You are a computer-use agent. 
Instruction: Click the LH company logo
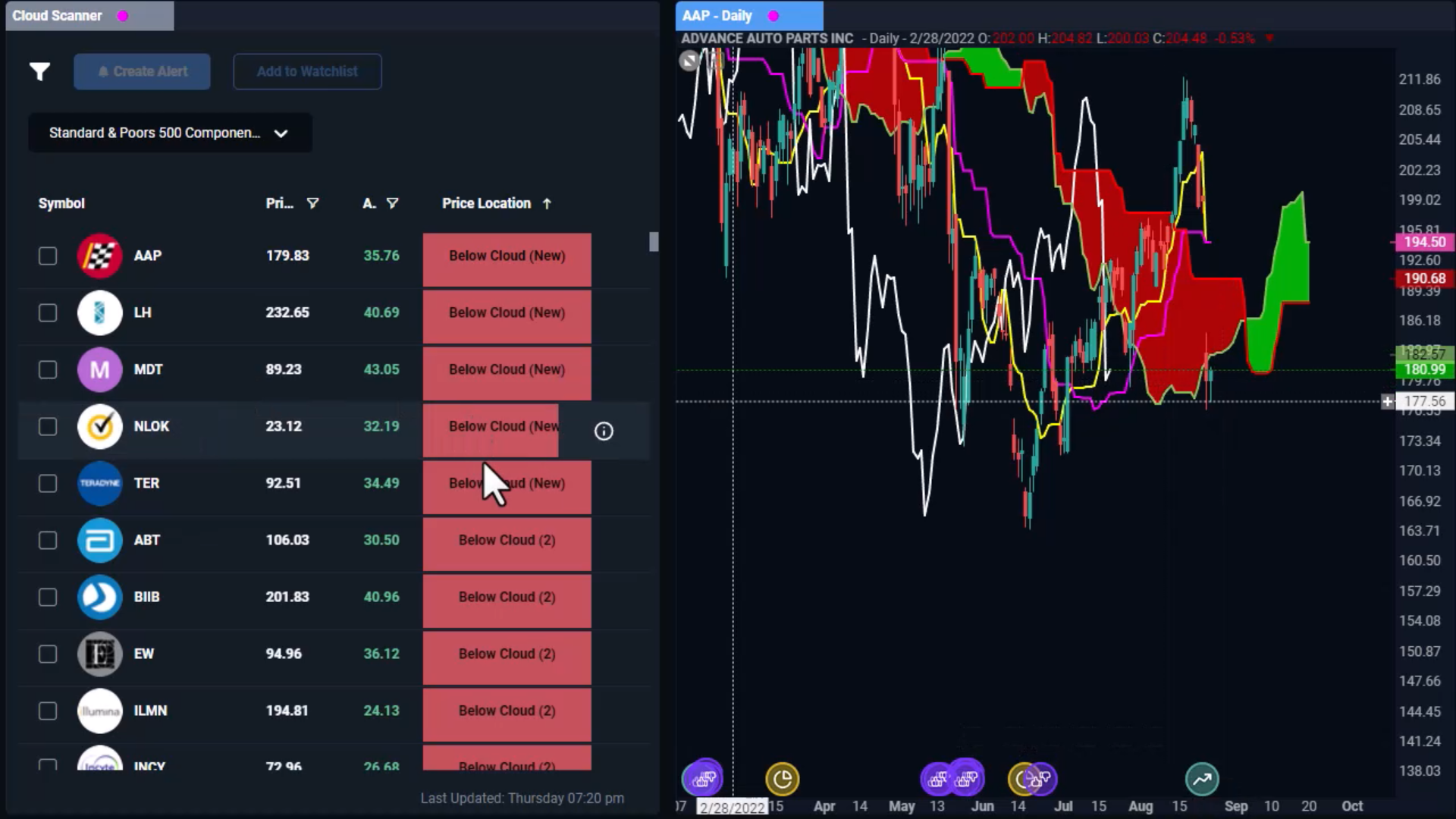(99, 312)
